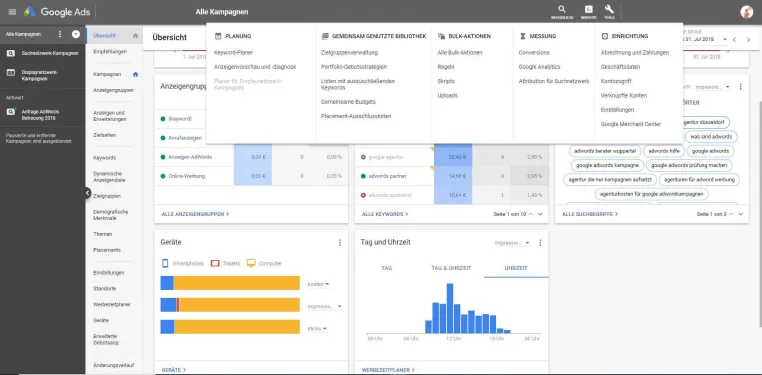
Task: Click the Tools wrench icon
Action: pyautogui.click(x=609, y=9)
